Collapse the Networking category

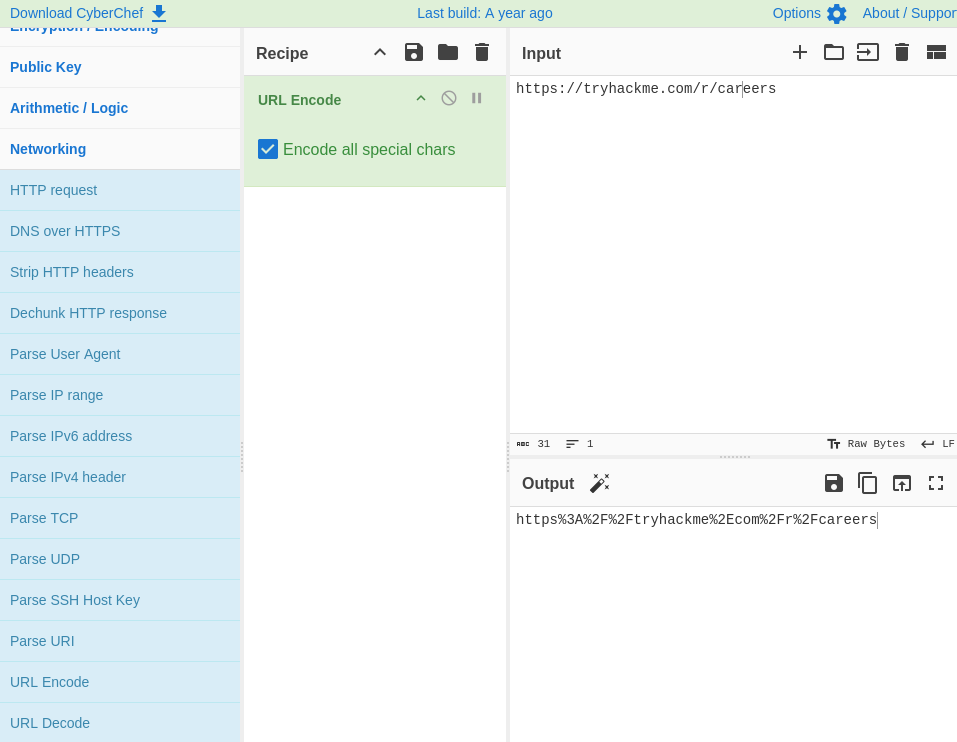[x=120, y=149]
